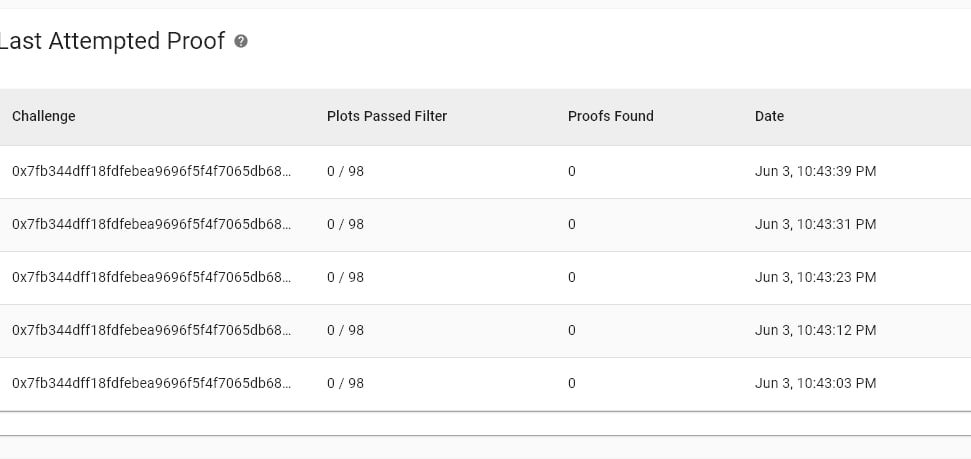Click the Date column header
The width and height of the screenshot is (971, 459).
tap(769, 116)
